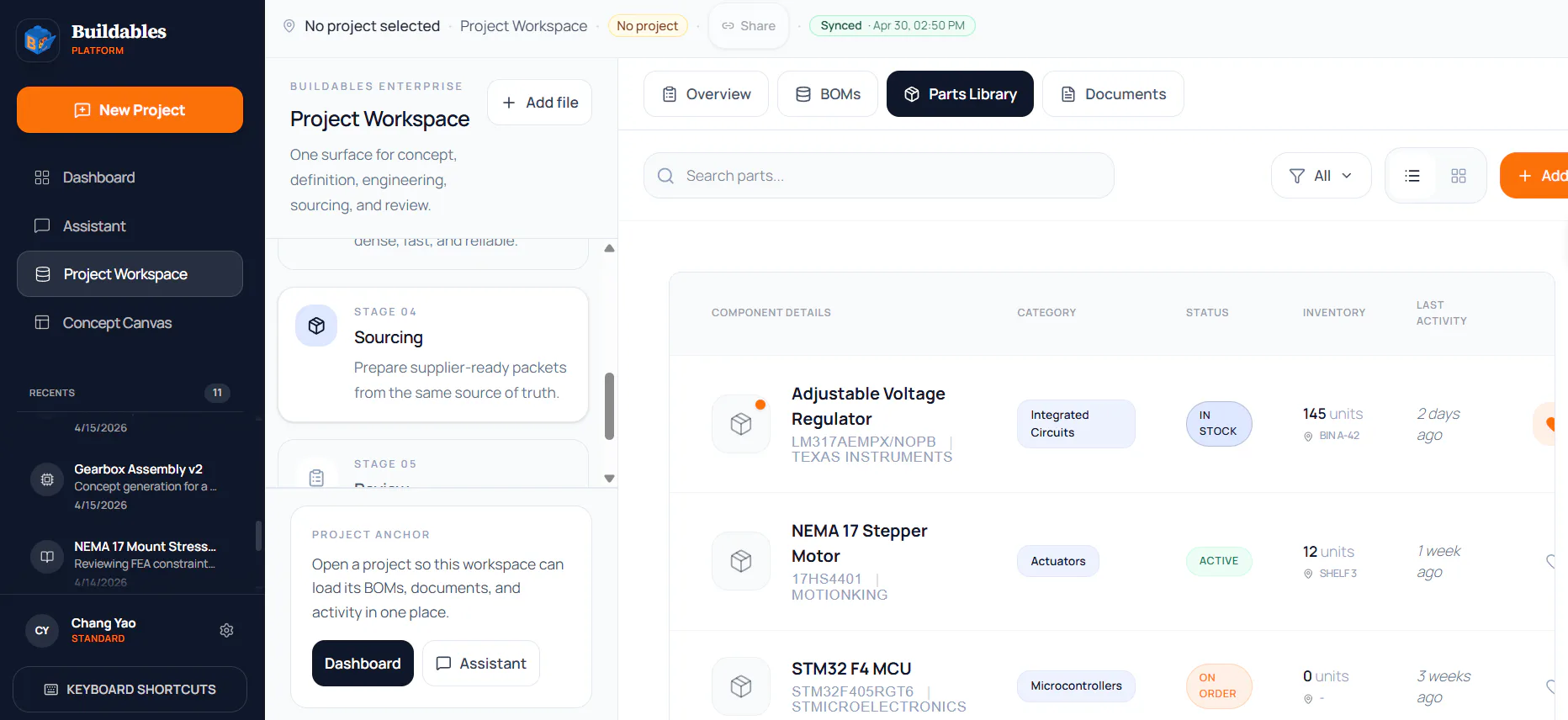The image size is (1568, 720).
Task: Click the Share button
Action: coord(749,26)
